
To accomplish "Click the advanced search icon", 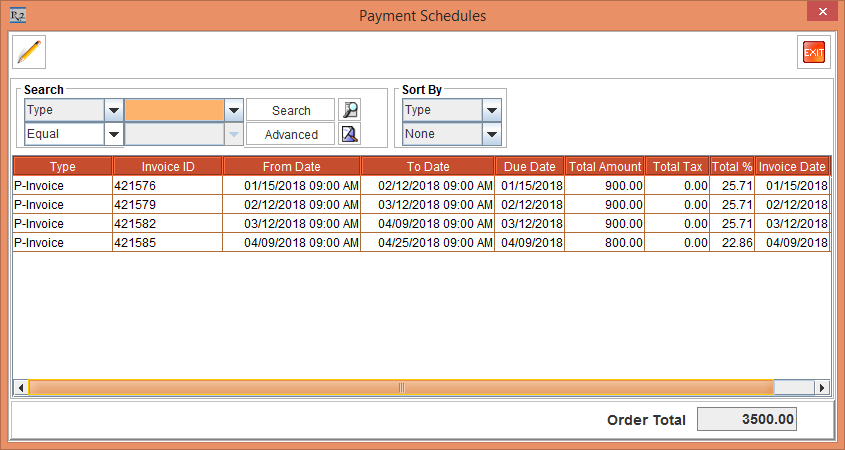I will click(x=349, y=134).
